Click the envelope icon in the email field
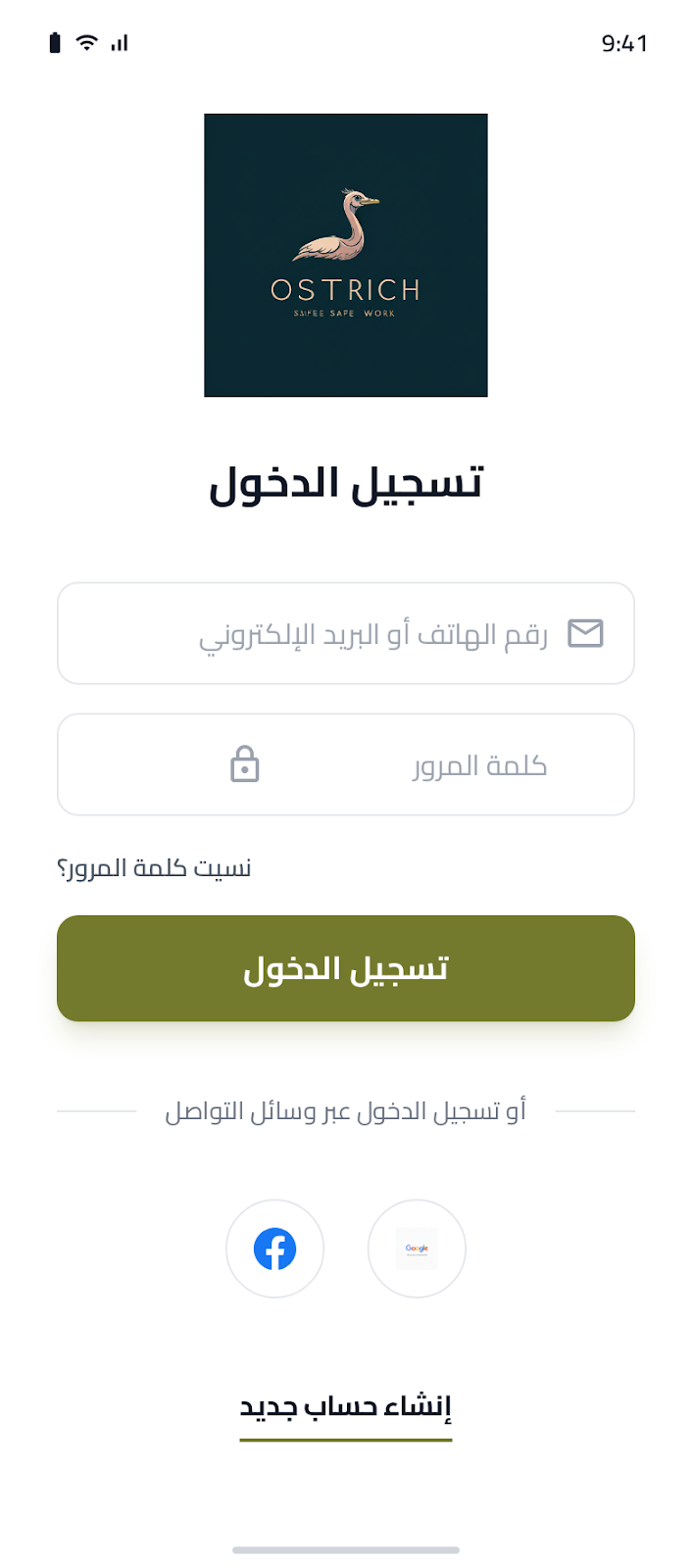692x1568 pixels. (x=586, y=633)
